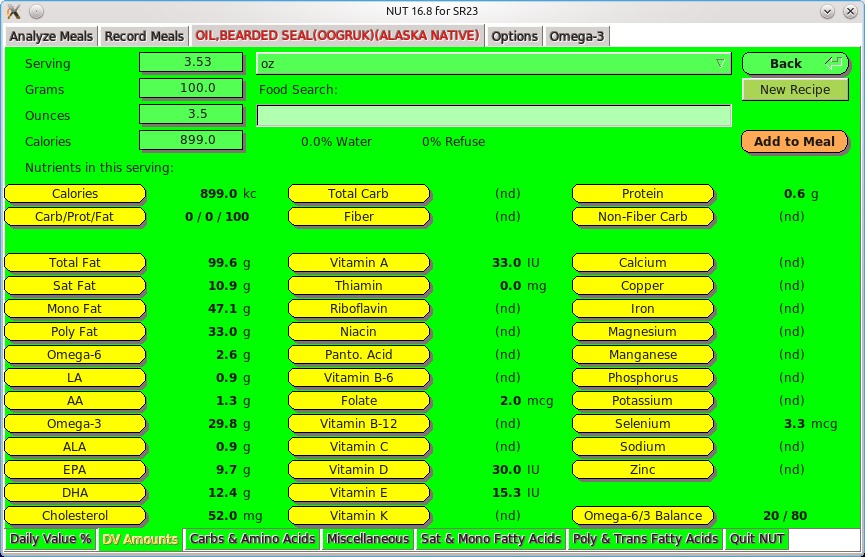Image resolution: width=865 pixels, height=557 pixels.
Task: Go to the Omega-3 tab
Action: [x=576, y=36]
